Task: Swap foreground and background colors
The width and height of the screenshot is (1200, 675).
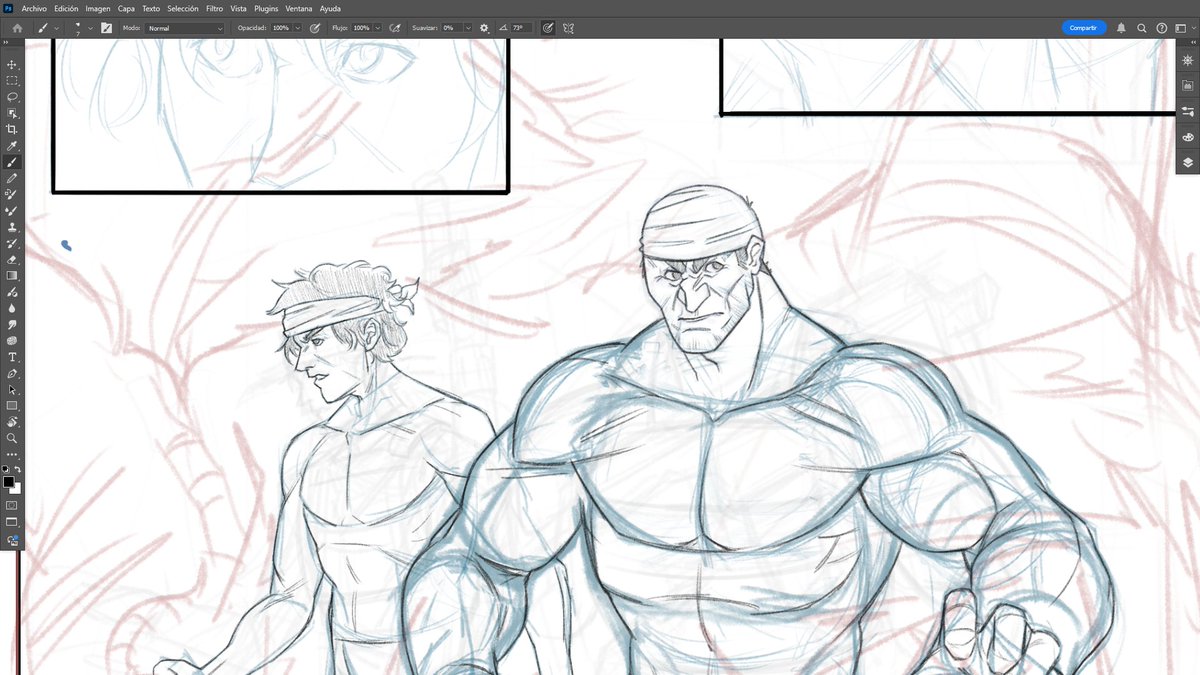Action: 18,469
